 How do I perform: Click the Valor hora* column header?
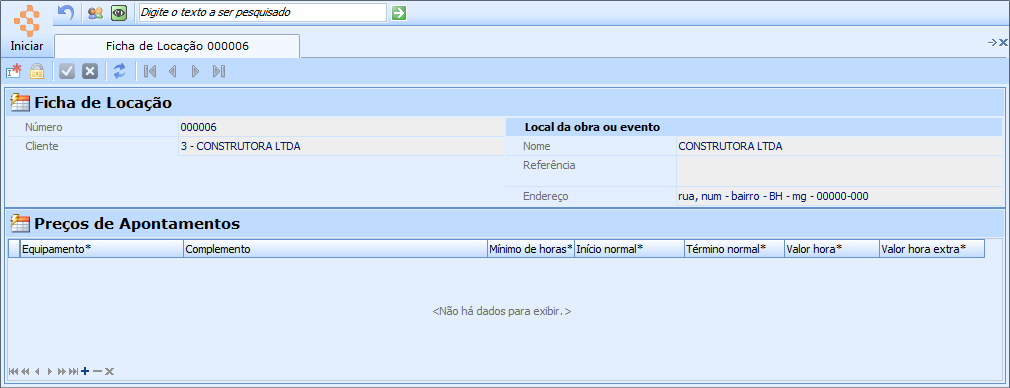pyautogui.click(x=832, y=249)
